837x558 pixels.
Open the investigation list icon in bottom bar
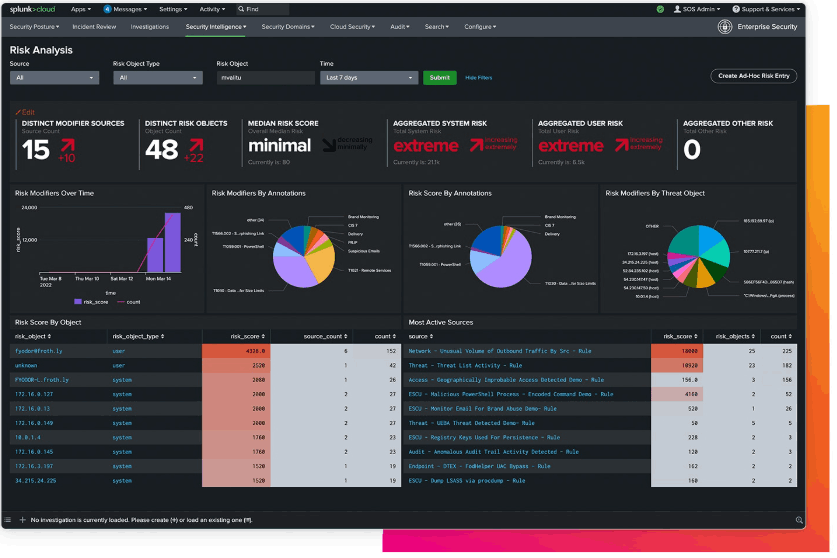7,520
